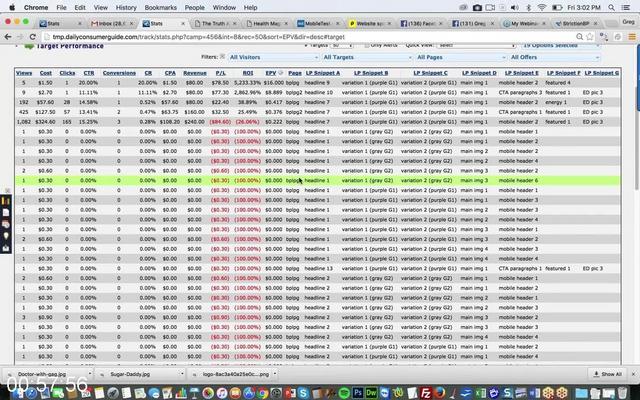640x400 pixels.
Task: Sort by the EPV column header
Action: [271, 73]
